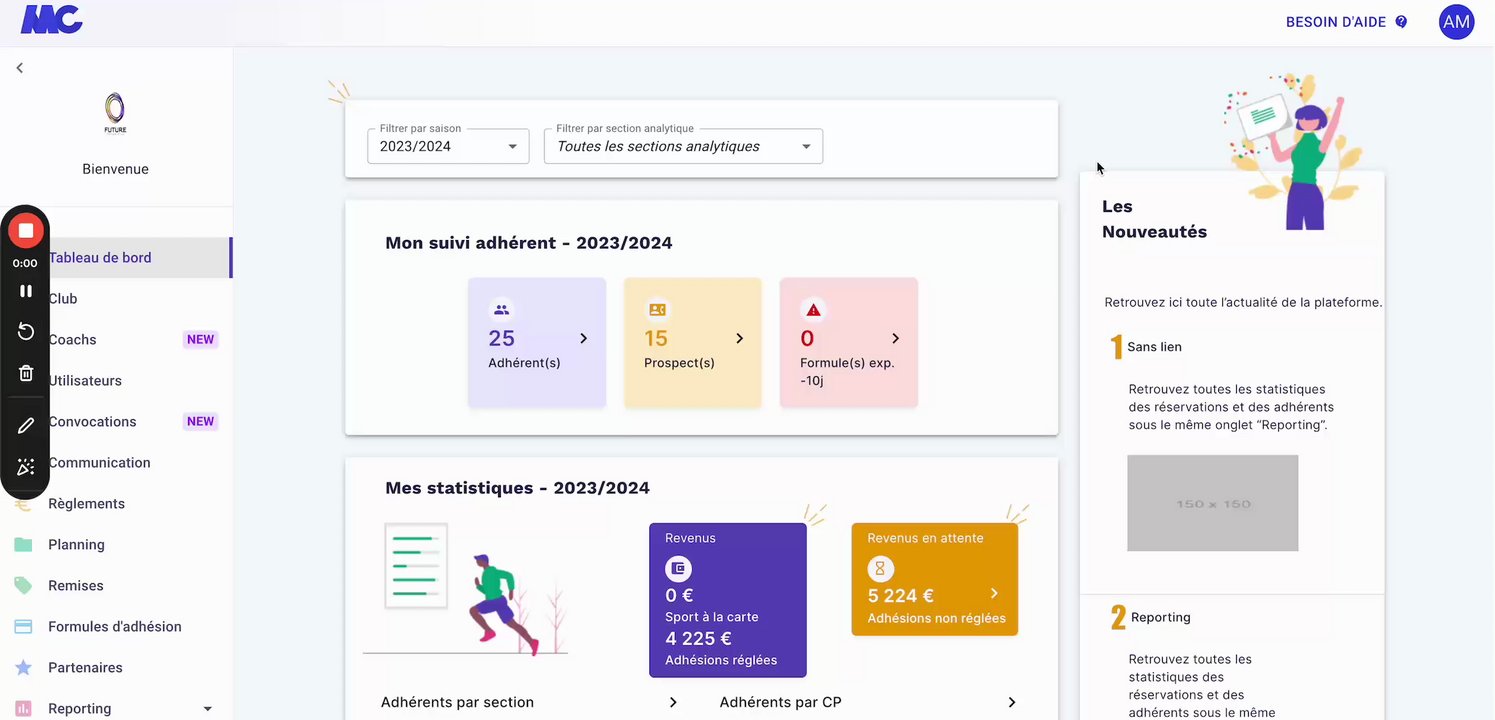Click the MC logo in the header
This screenshot has width=1495, height=720.
[x=51, y=20]
